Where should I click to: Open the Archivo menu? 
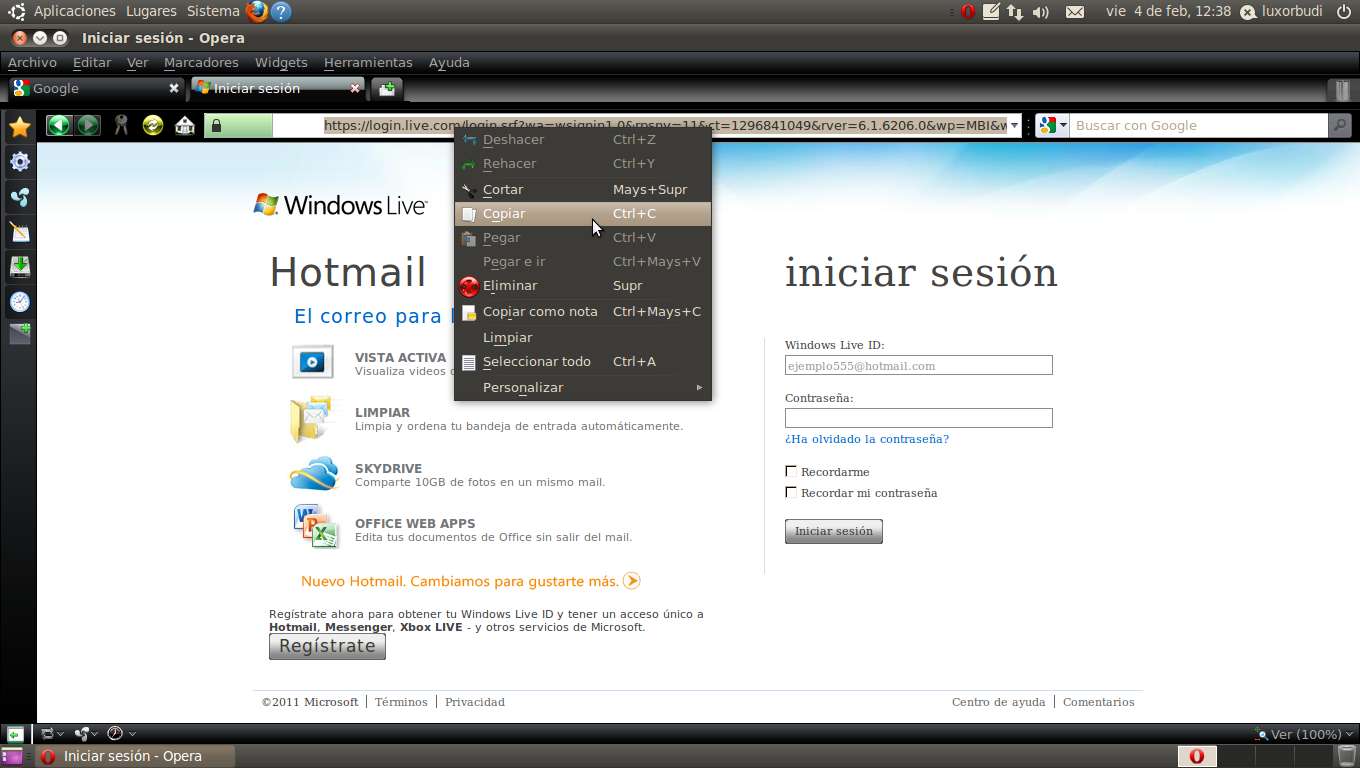[x=32, y=62]
